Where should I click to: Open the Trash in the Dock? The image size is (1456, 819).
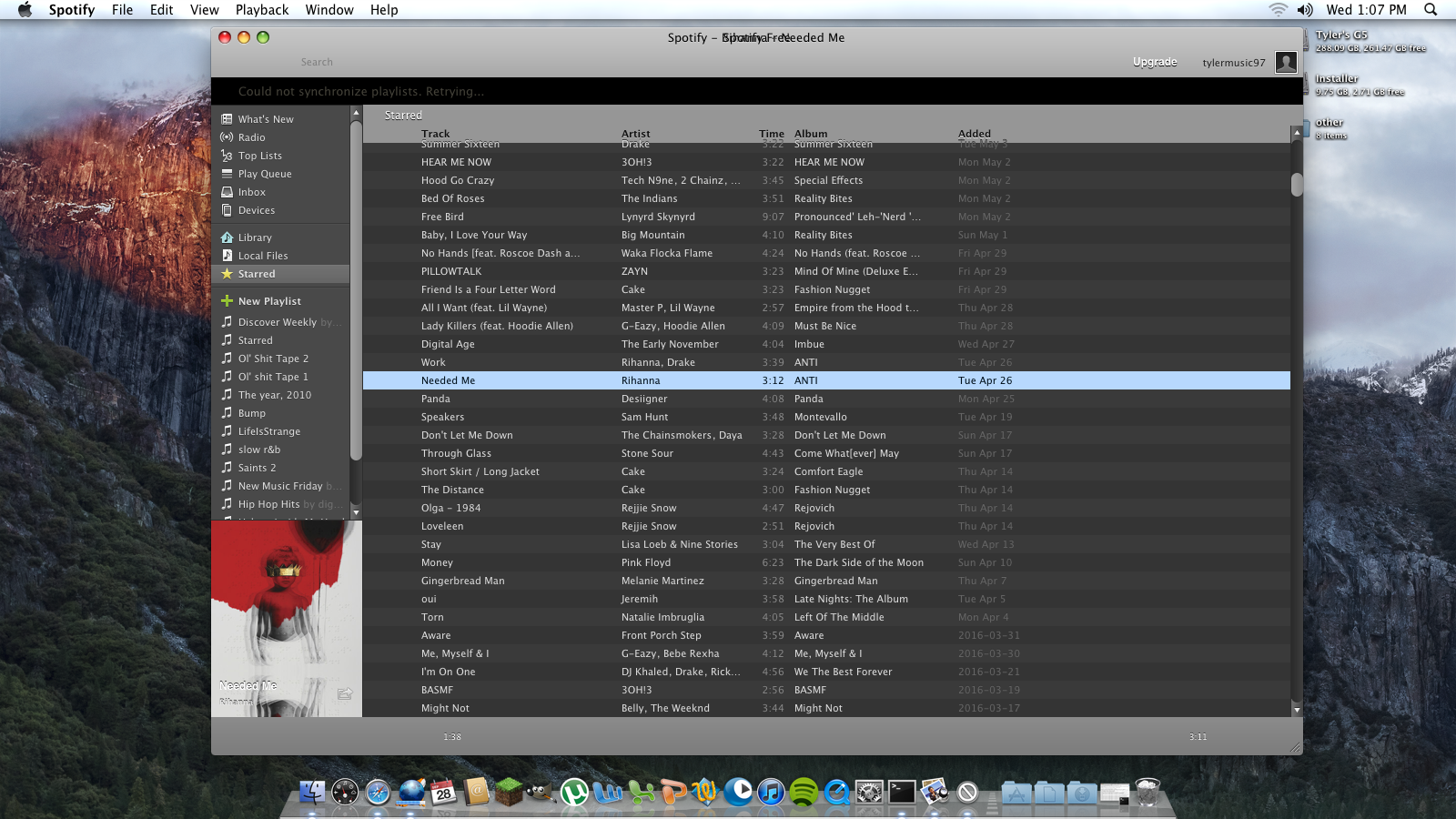click(x=1148, y=793)
